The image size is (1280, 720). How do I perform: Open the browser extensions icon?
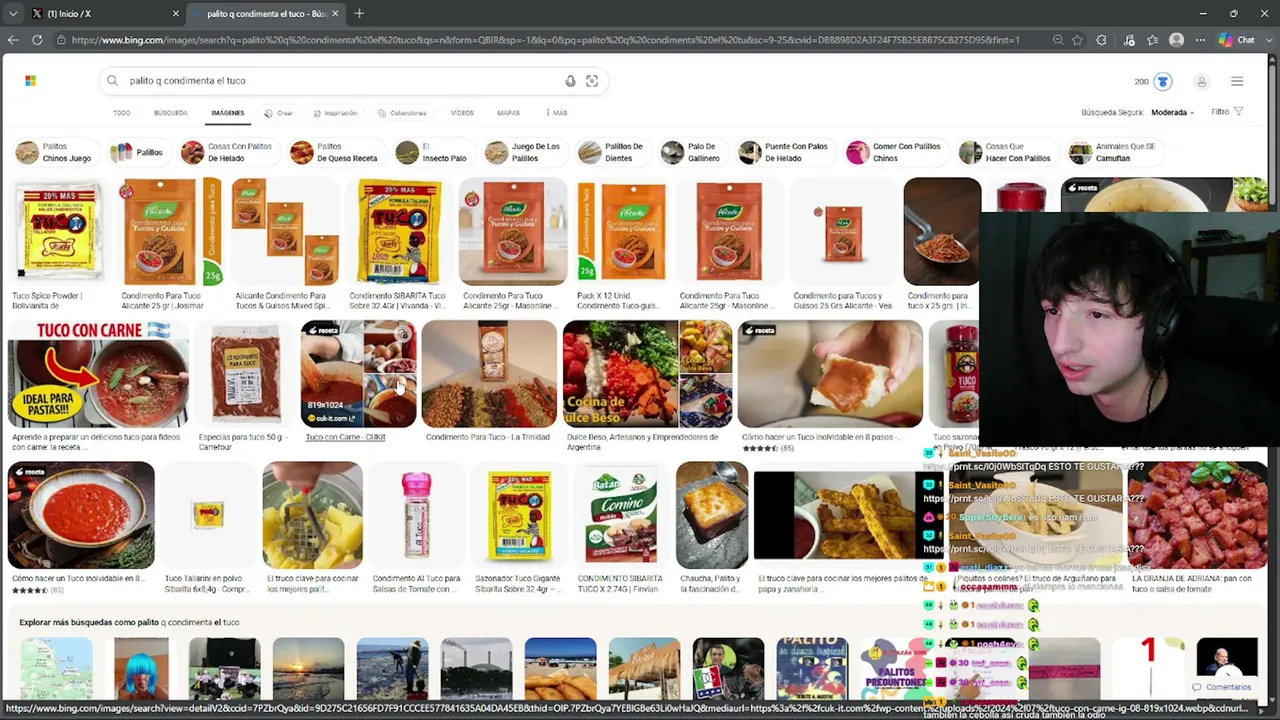1102,40
